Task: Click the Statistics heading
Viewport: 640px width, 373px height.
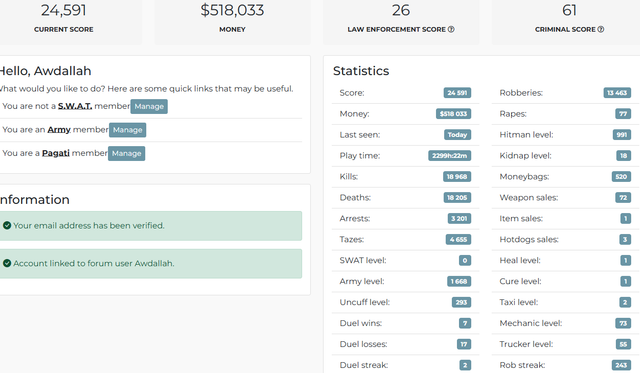Action: point(361,71)
